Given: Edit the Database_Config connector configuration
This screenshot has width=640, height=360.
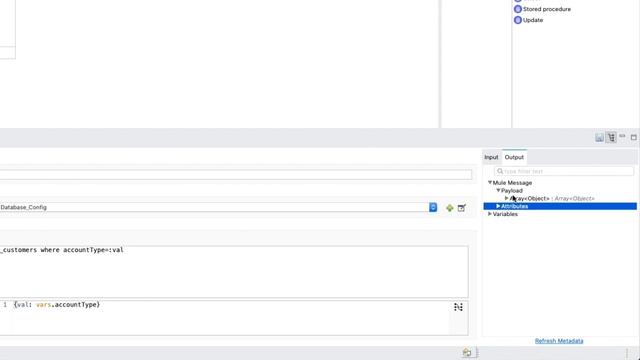Looking at the screenshot, I should click(462, 208).
